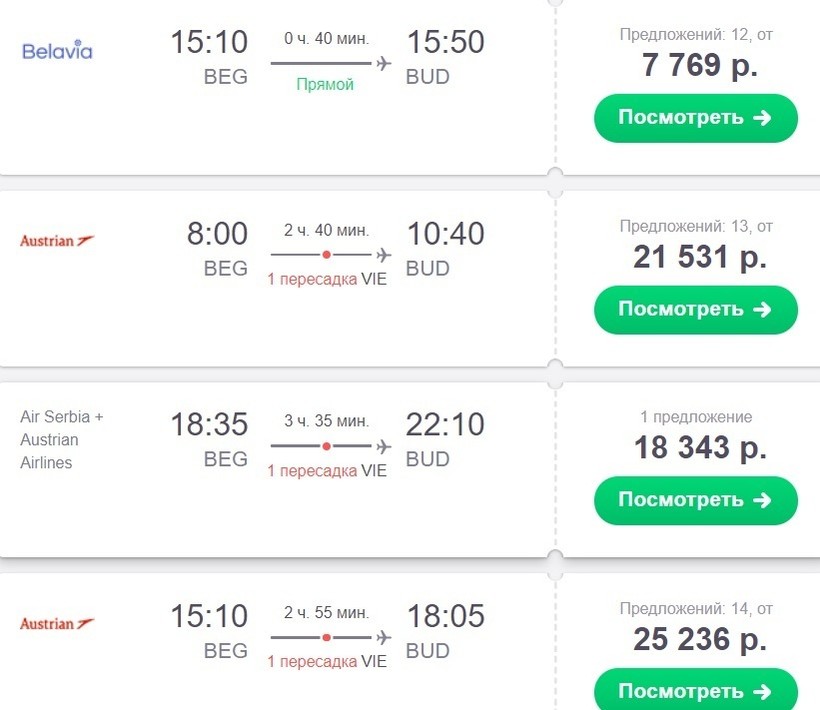
Task: Click plane icon on 2 ч. 40 мин. route
Action: point(383,255)
